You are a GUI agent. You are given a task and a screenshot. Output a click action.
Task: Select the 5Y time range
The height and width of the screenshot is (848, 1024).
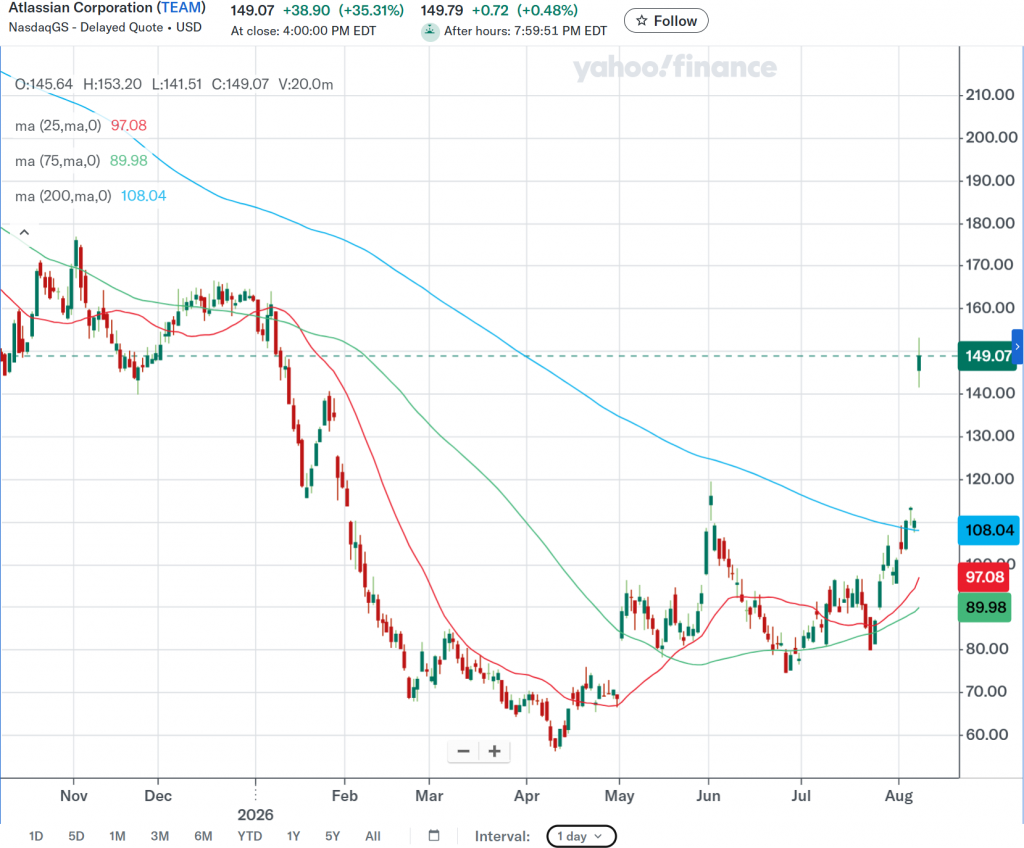point(332,836)
